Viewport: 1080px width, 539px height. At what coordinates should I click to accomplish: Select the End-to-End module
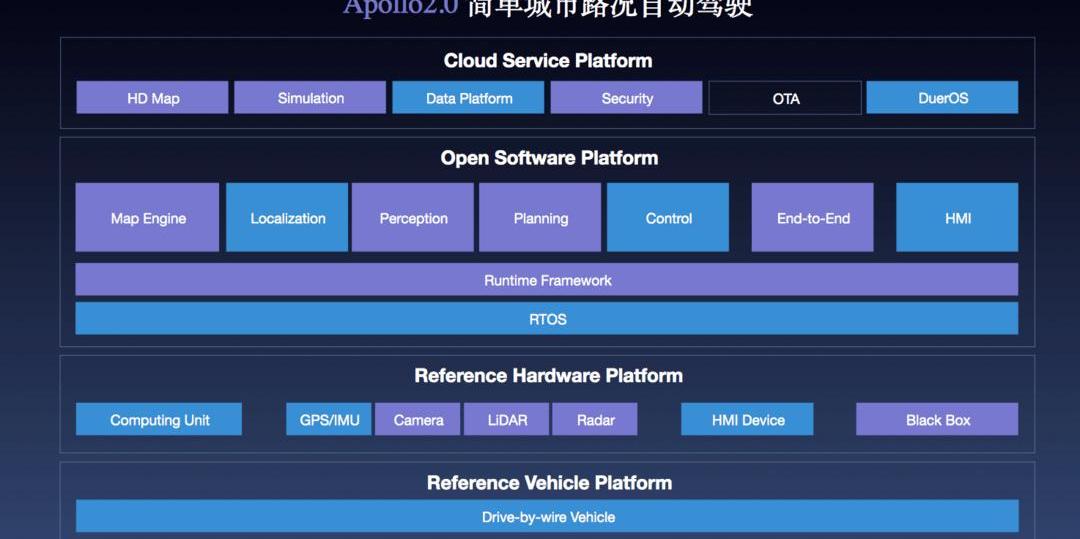coord(813,218)
